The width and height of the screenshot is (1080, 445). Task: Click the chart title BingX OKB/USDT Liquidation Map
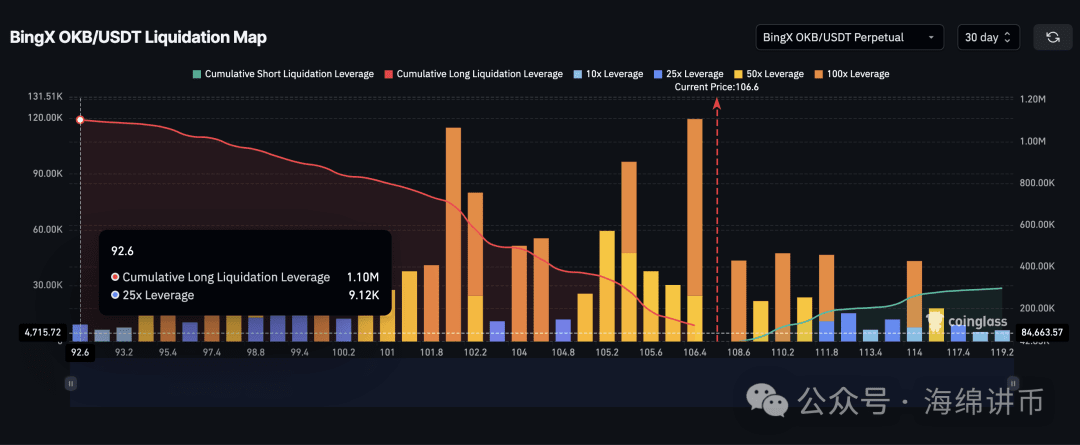click(x=138, y=37)
